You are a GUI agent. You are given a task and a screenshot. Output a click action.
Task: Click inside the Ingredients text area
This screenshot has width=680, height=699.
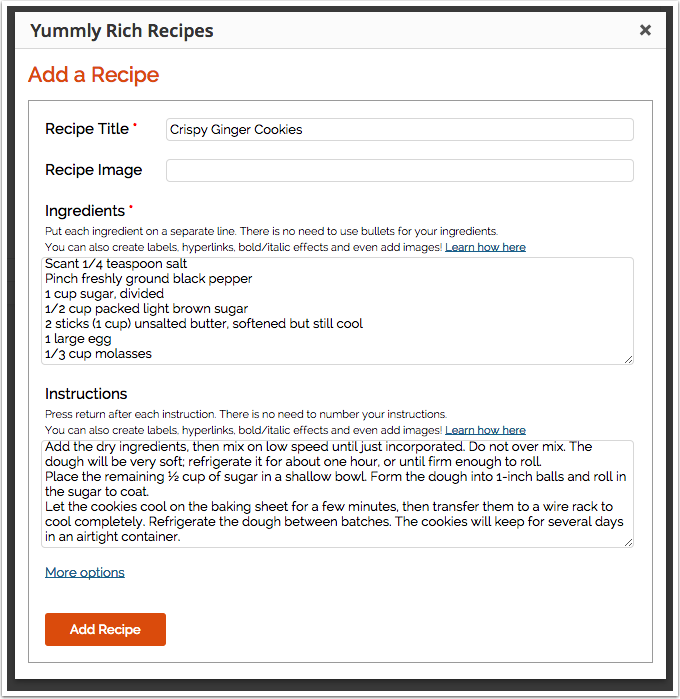tap(337, 311)
